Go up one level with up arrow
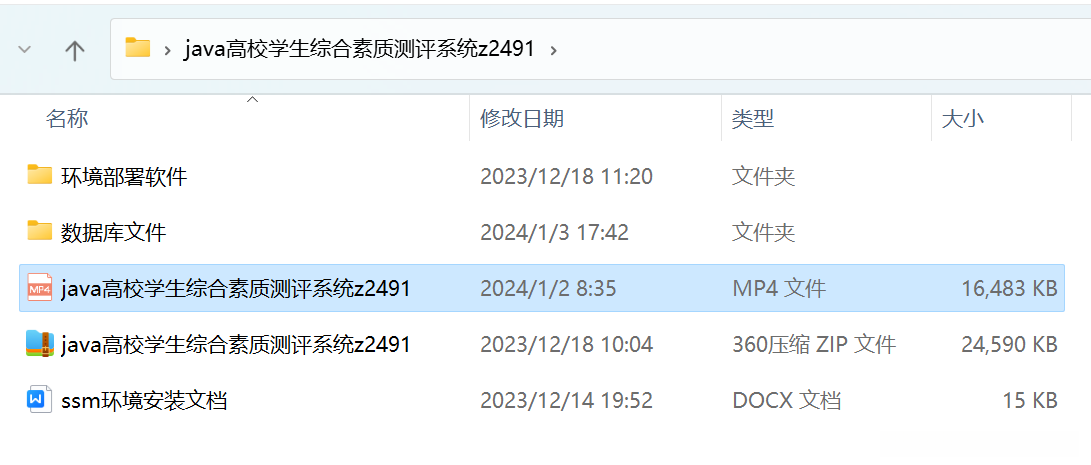 click(74, 49)
